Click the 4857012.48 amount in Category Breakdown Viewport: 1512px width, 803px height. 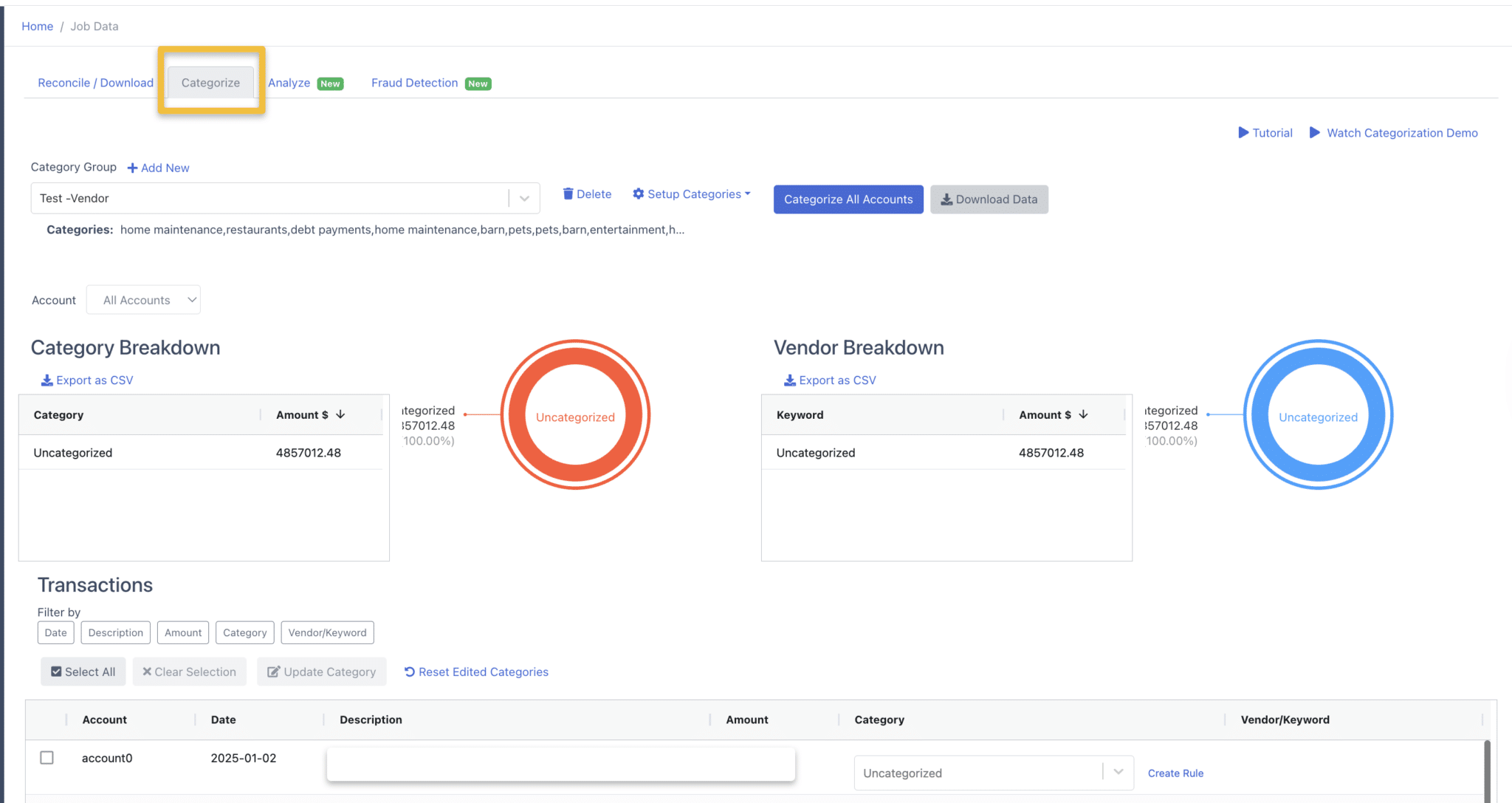[309, 453]
